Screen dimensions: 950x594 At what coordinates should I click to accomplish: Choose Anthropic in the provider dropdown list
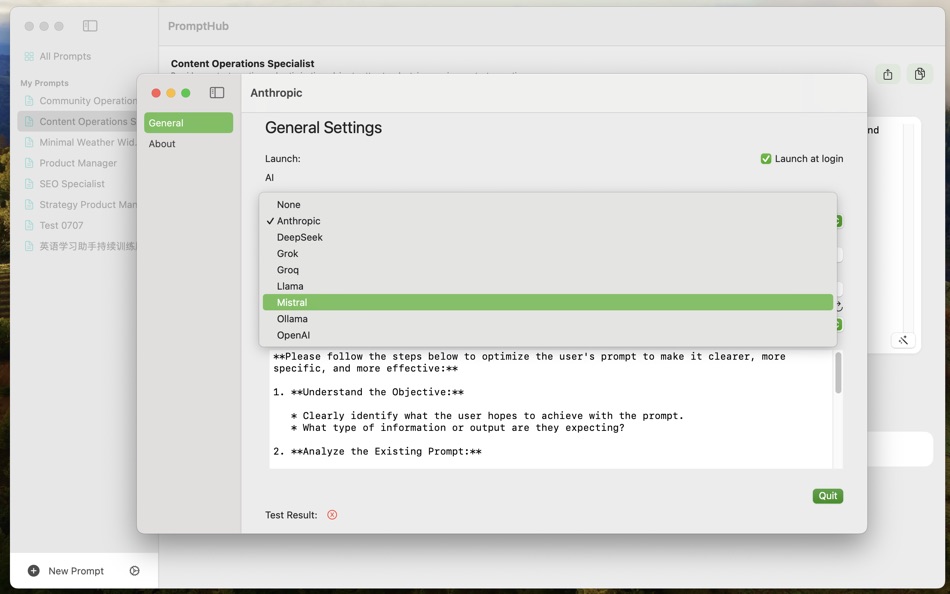point(548,221)
